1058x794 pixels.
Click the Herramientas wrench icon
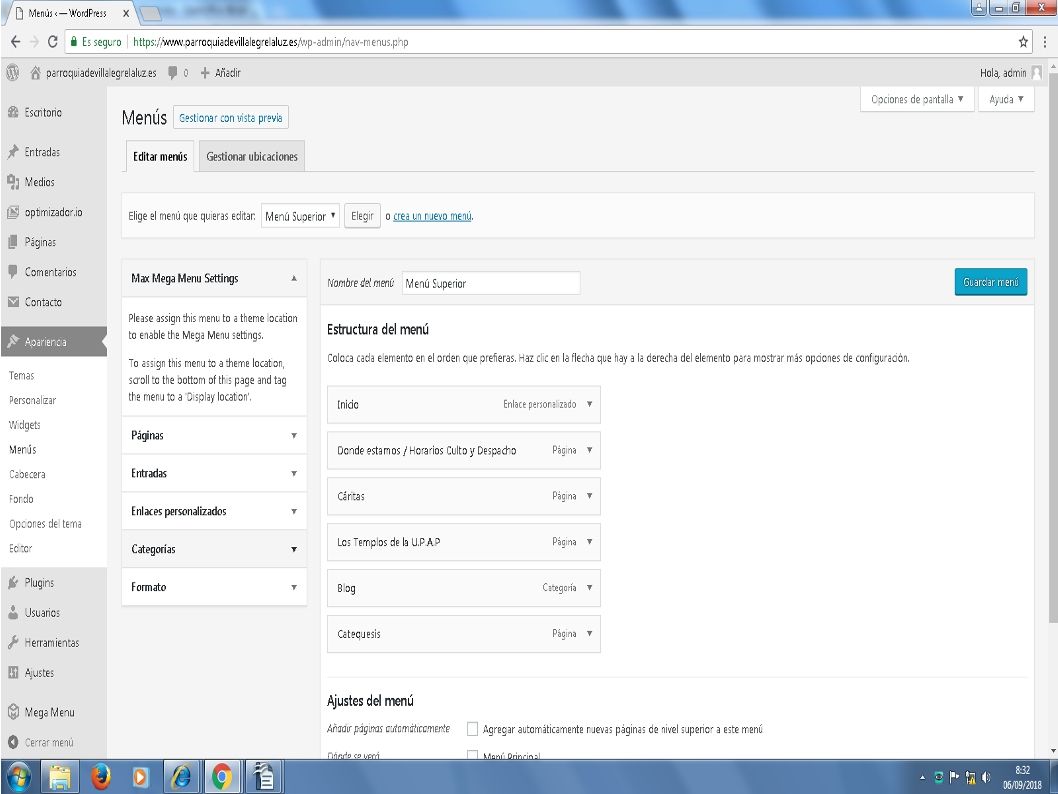(x=13, y=642)
